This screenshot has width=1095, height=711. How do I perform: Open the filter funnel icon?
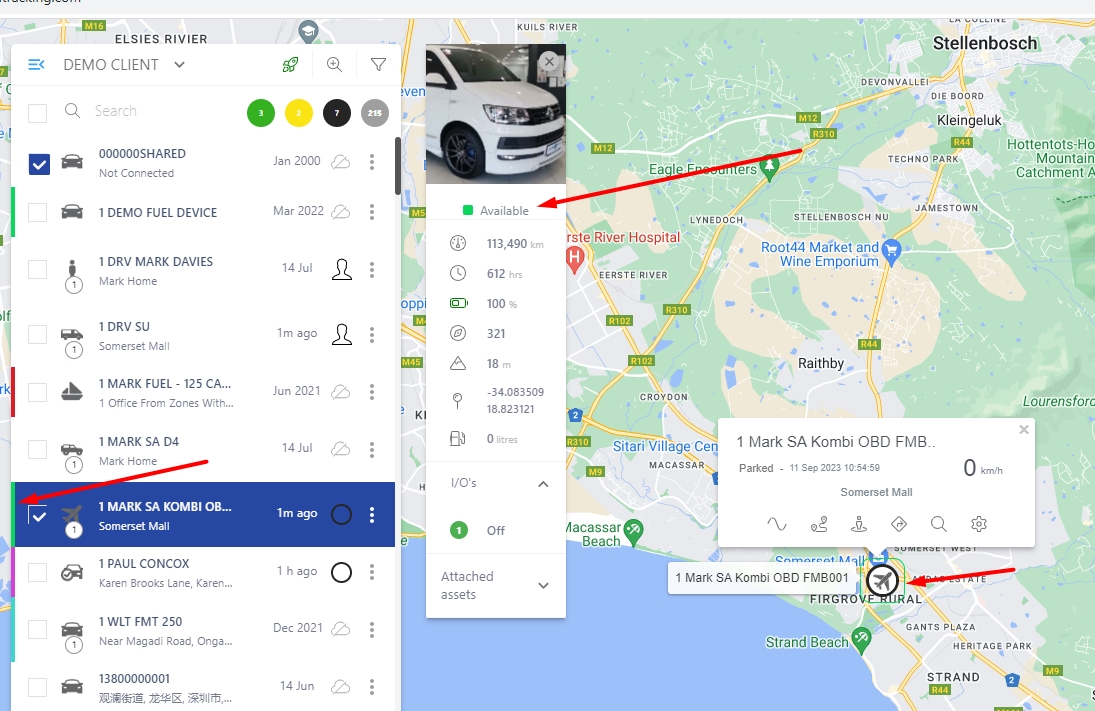(x=379, y=65)
